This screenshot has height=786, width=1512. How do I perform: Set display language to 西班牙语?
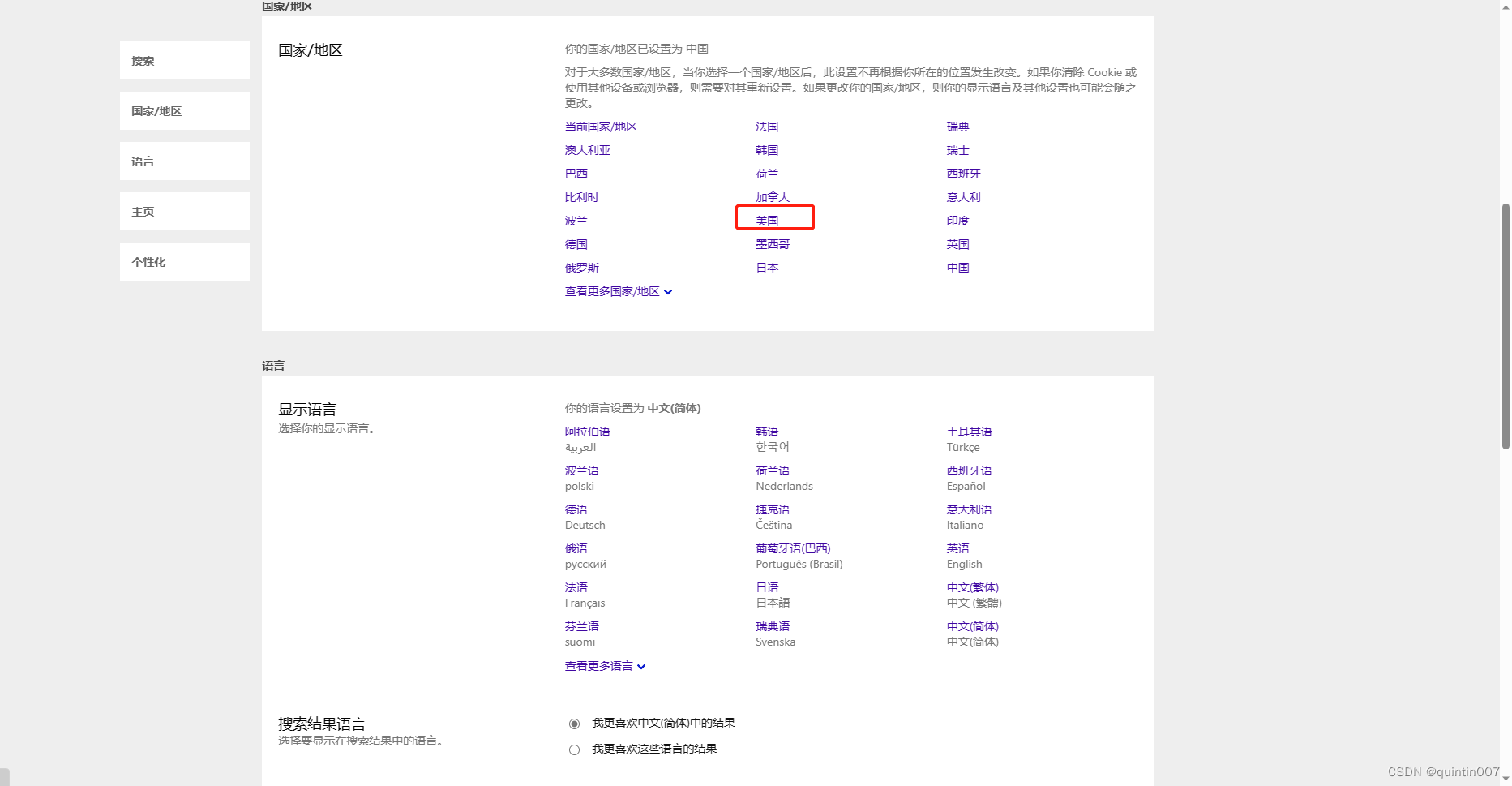pos(970,470)
